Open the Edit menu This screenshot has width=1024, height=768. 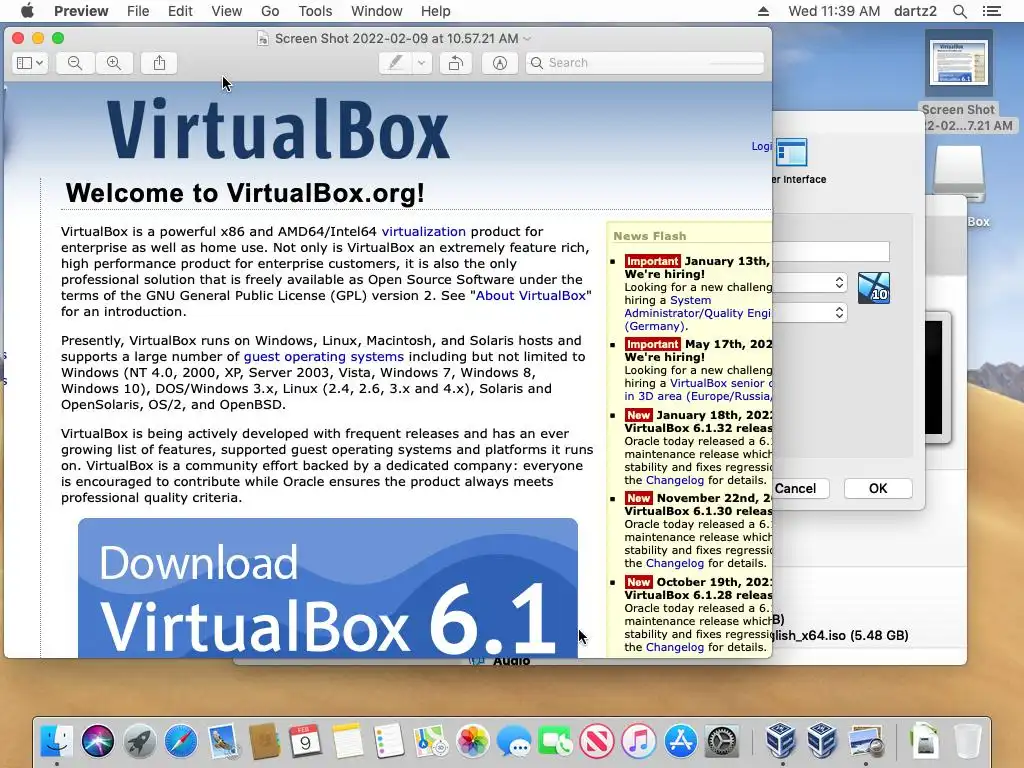[x=180, y=11]
